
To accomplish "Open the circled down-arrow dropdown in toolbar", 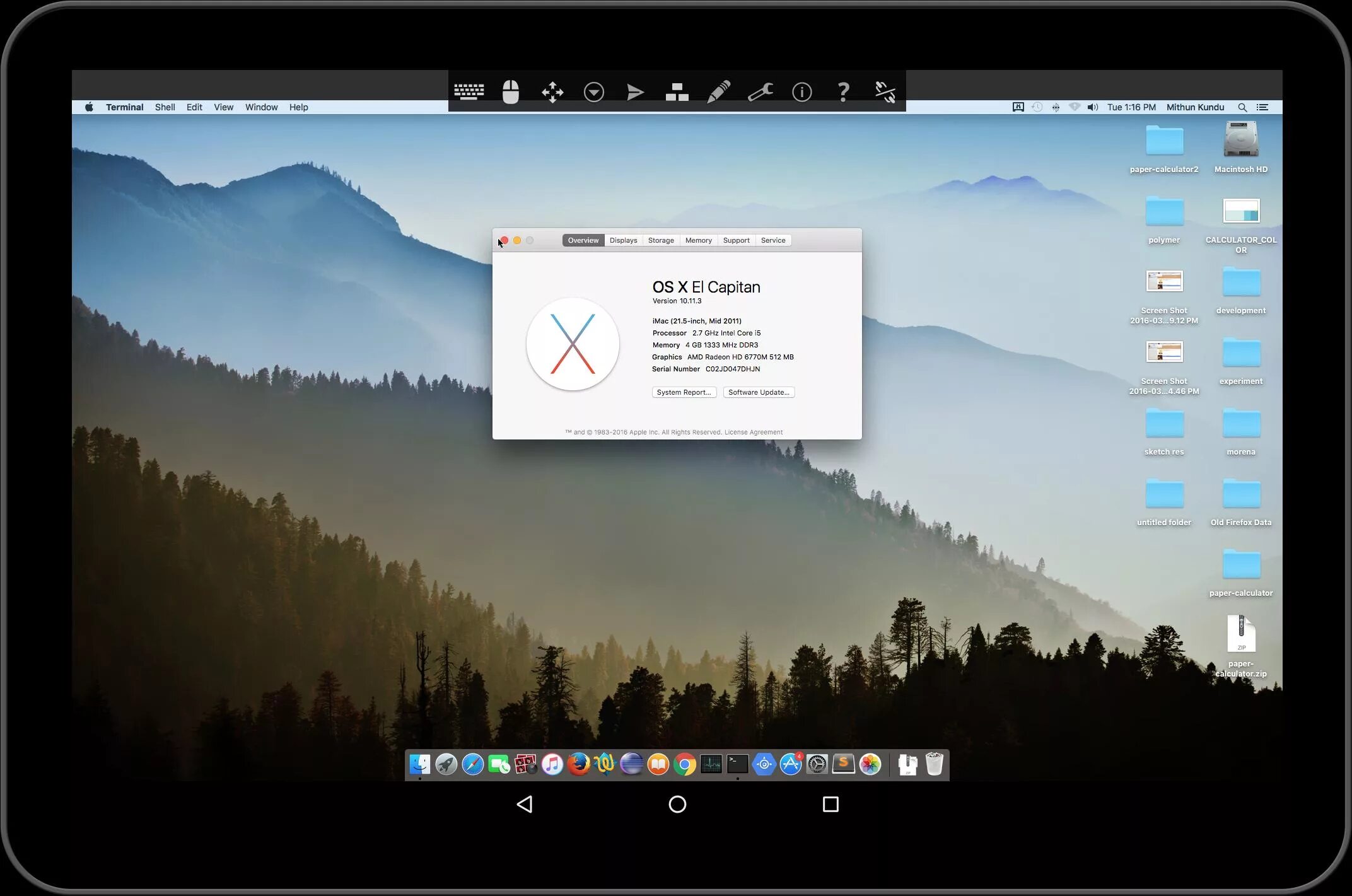I will coord(593,92).
